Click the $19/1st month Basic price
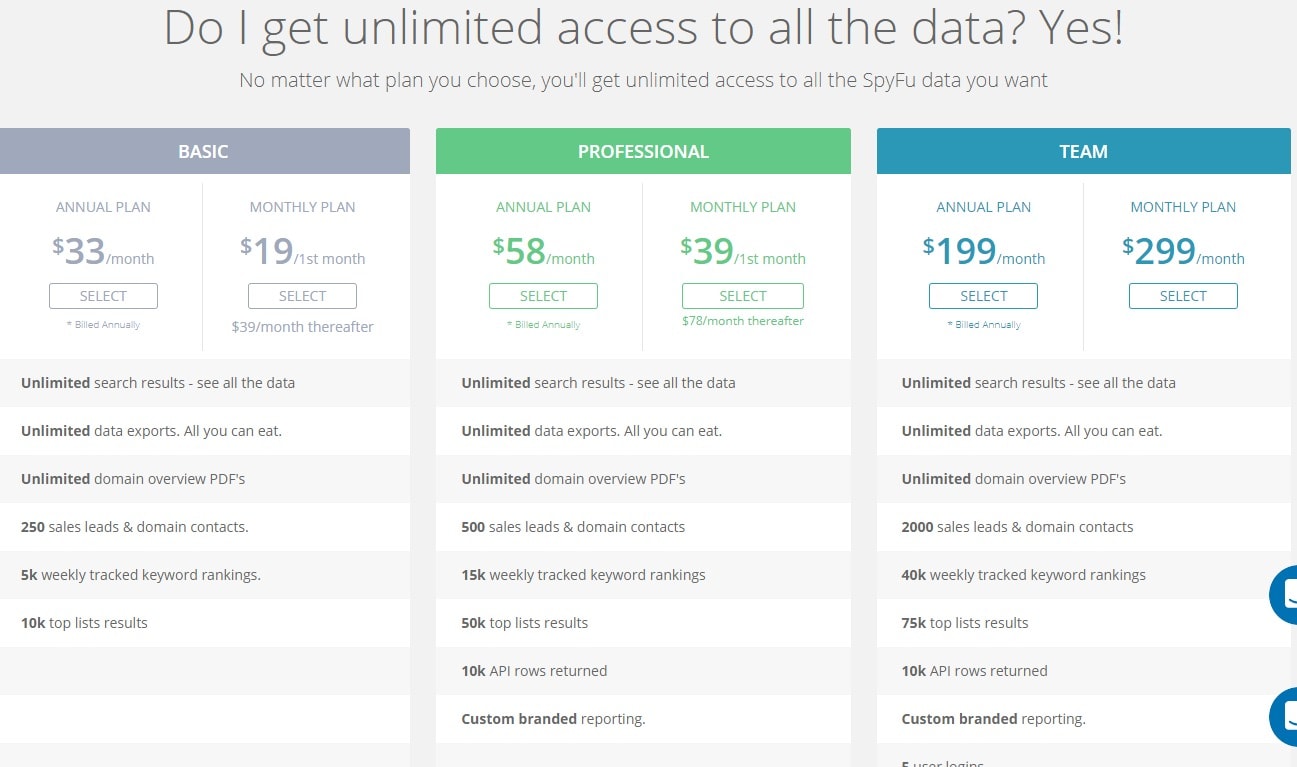Screen dimensions: 1297x767 tap(302, 251)
